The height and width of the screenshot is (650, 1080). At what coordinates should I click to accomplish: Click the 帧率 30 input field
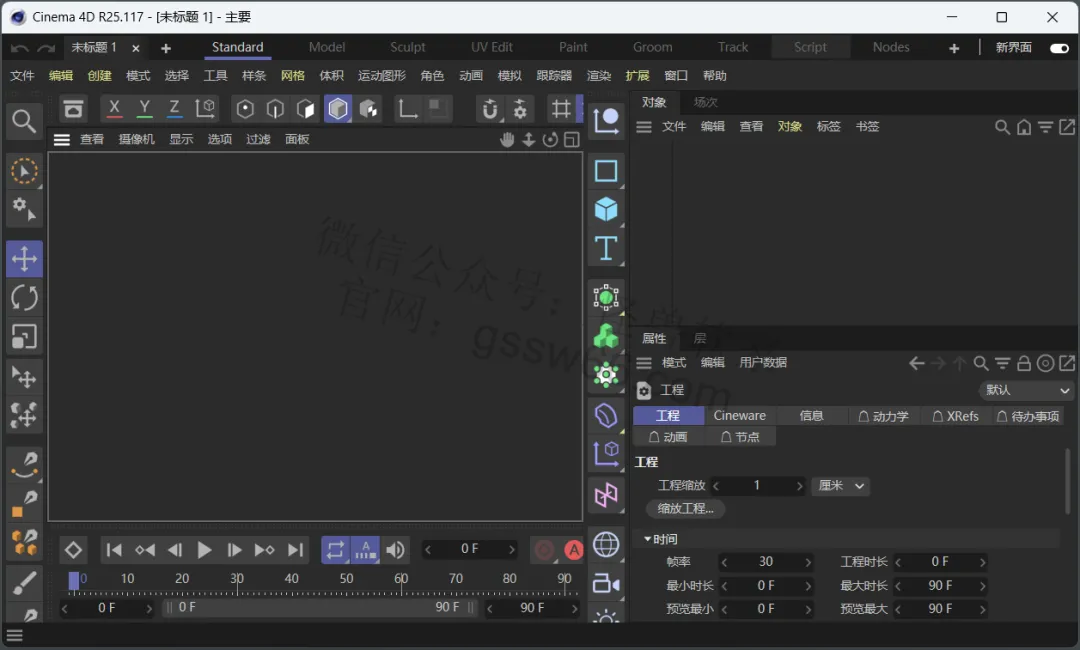click(x=766, y=563)
